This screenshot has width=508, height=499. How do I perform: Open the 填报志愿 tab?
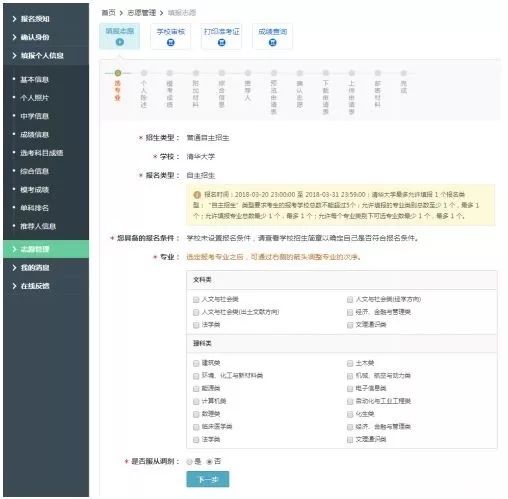point(119,36)
